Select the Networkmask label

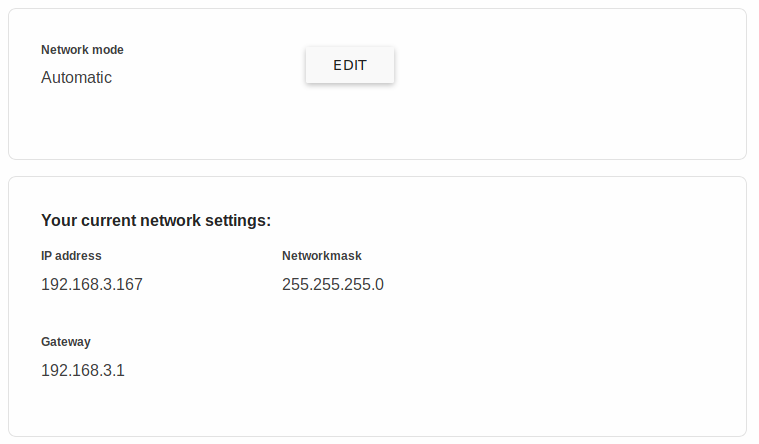322,256
